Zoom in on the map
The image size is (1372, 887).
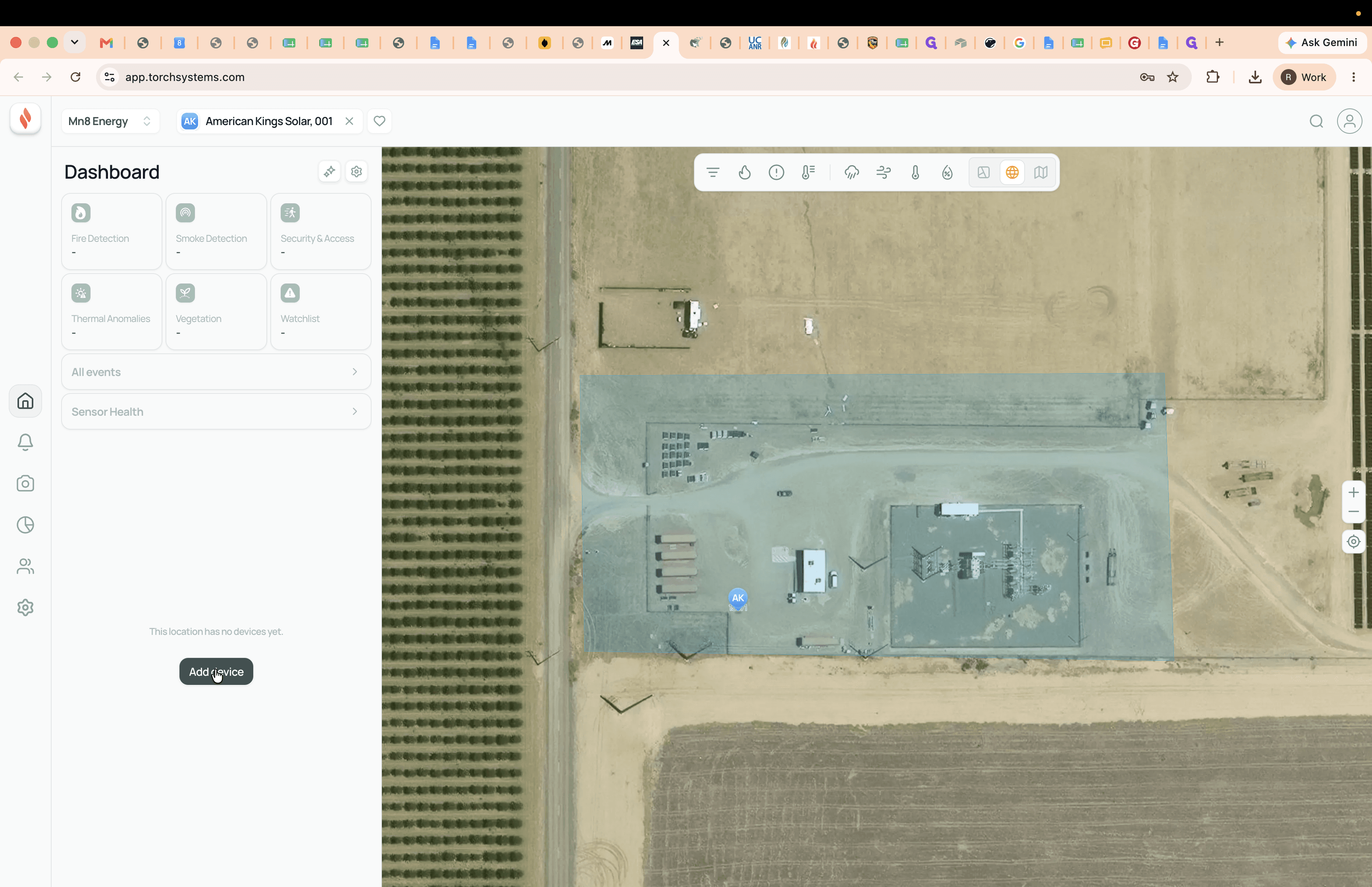[1354, 492]
